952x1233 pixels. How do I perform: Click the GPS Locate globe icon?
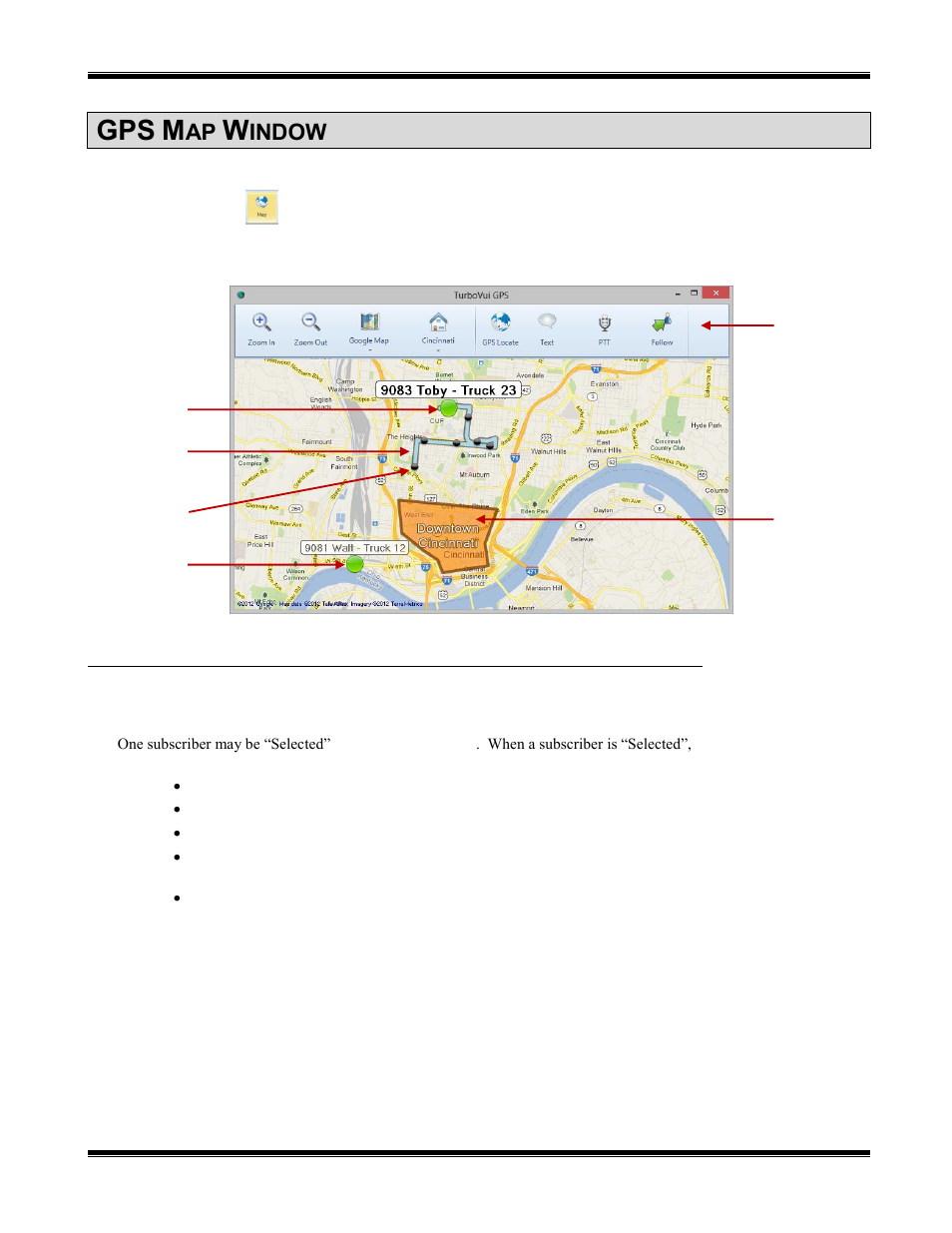pos(500,322)
